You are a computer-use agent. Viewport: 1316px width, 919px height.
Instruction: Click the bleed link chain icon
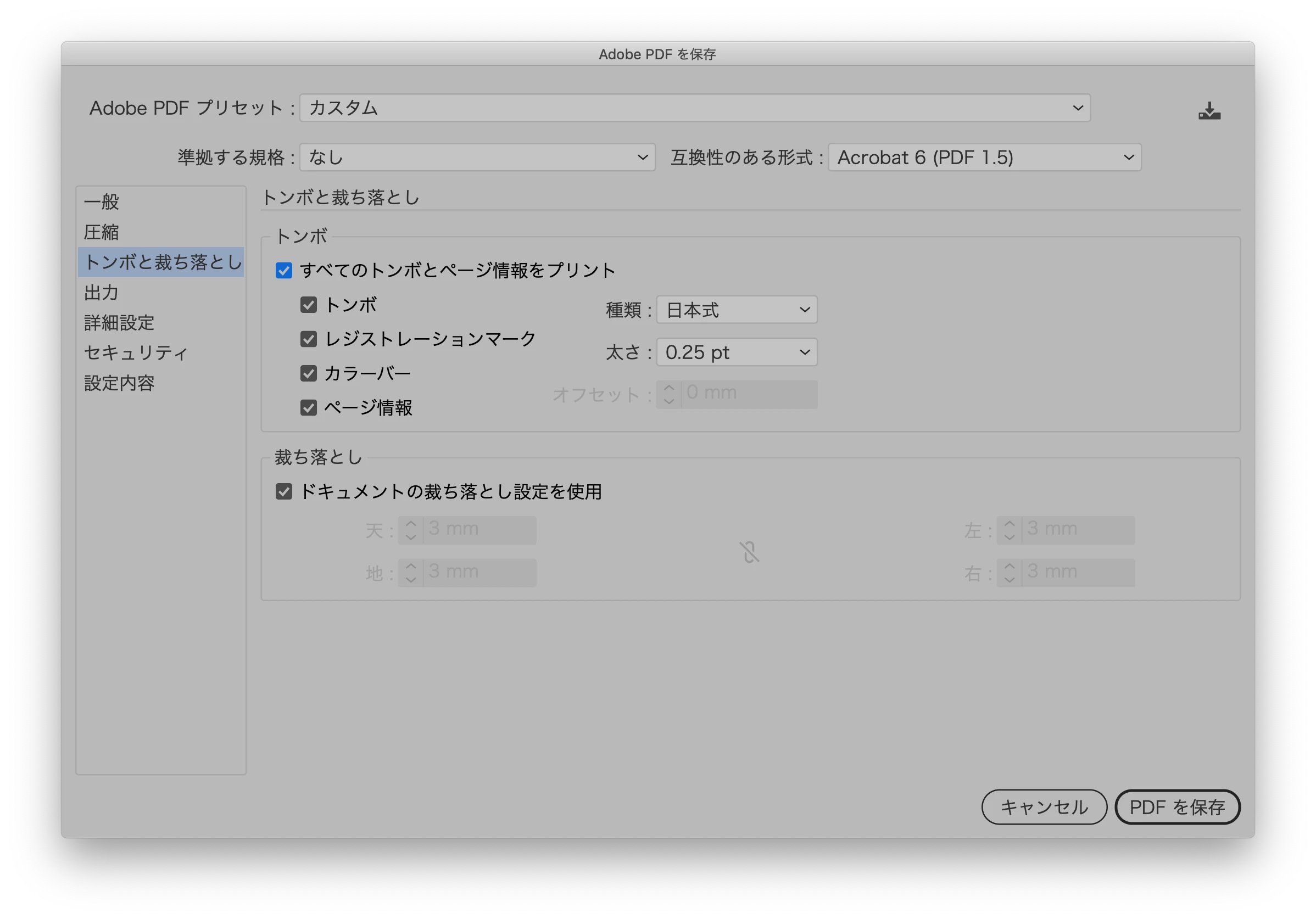pos(749,552)
